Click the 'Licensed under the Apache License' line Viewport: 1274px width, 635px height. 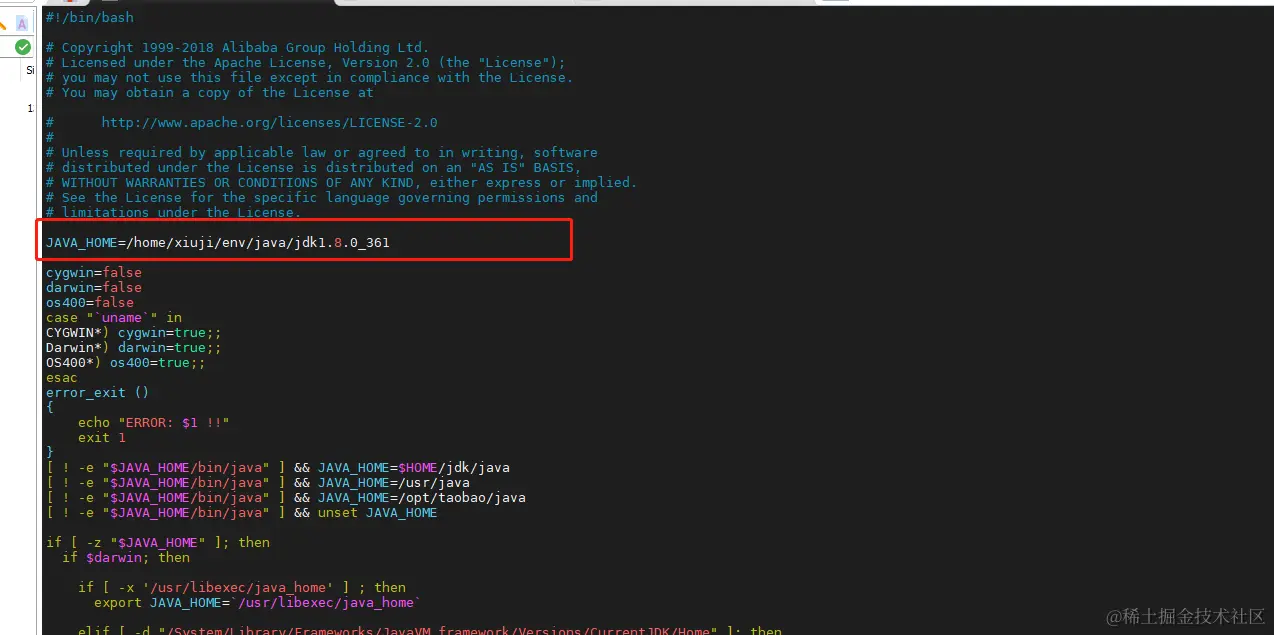click(305, 62)
